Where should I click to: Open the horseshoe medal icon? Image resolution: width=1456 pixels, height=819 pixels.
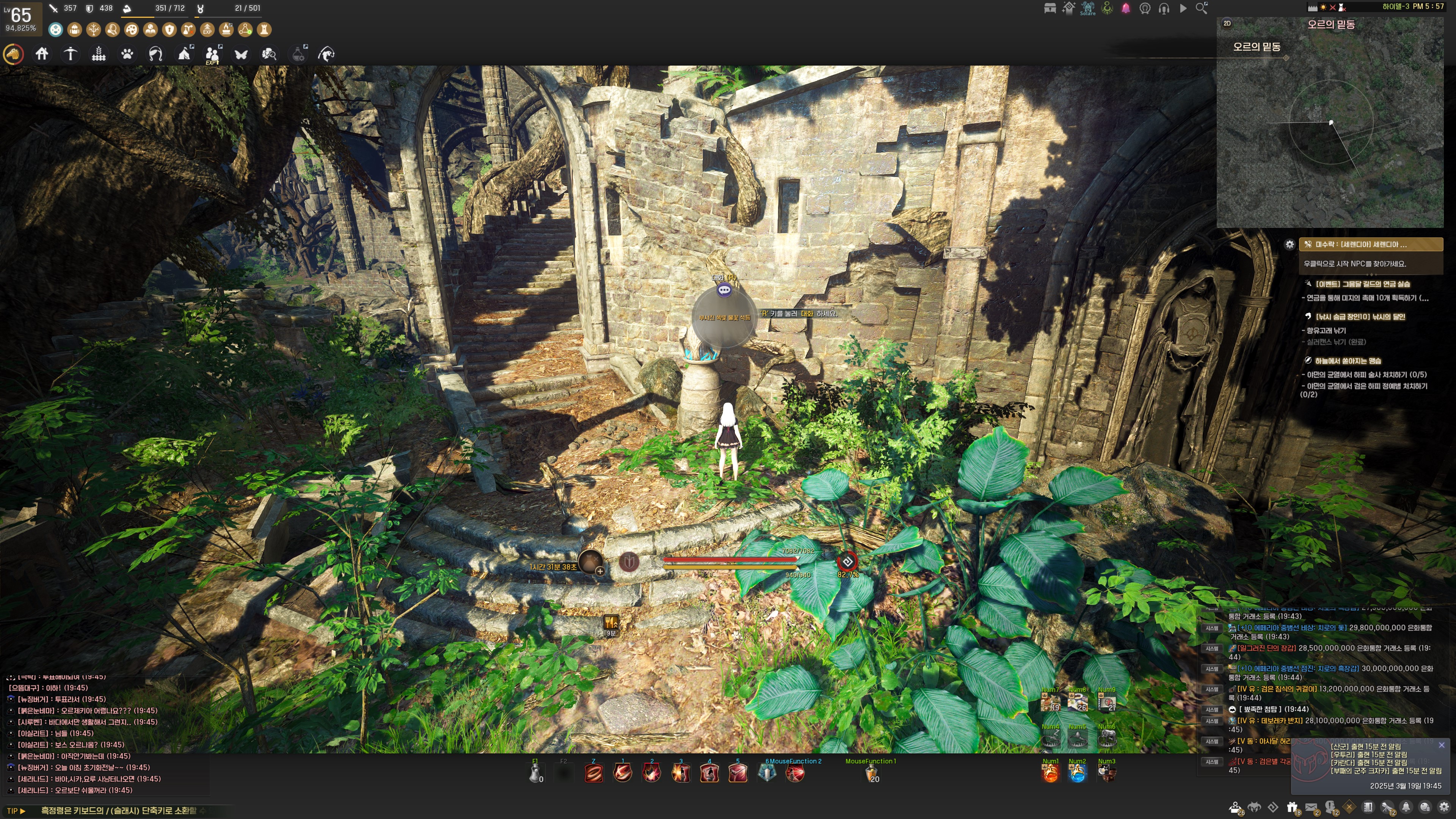pyautogui.click(x=1145, y=8)
